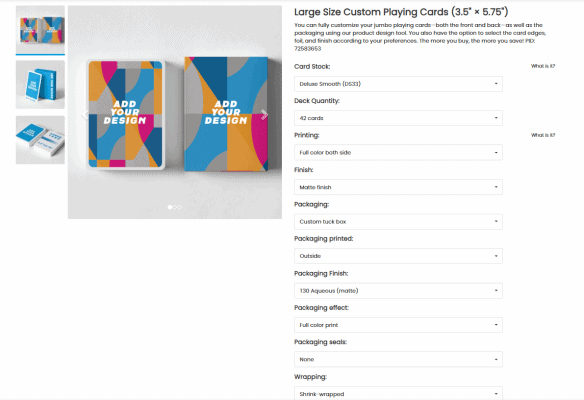View the colorful pattern cards thumbnail
This screenshot has height=400, width=584.
[40, 30]
